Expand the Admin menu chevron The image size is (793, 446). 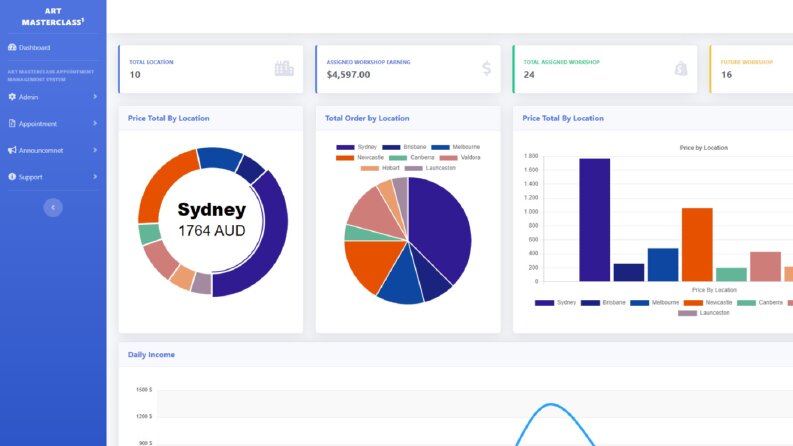(x=95, y=97)
